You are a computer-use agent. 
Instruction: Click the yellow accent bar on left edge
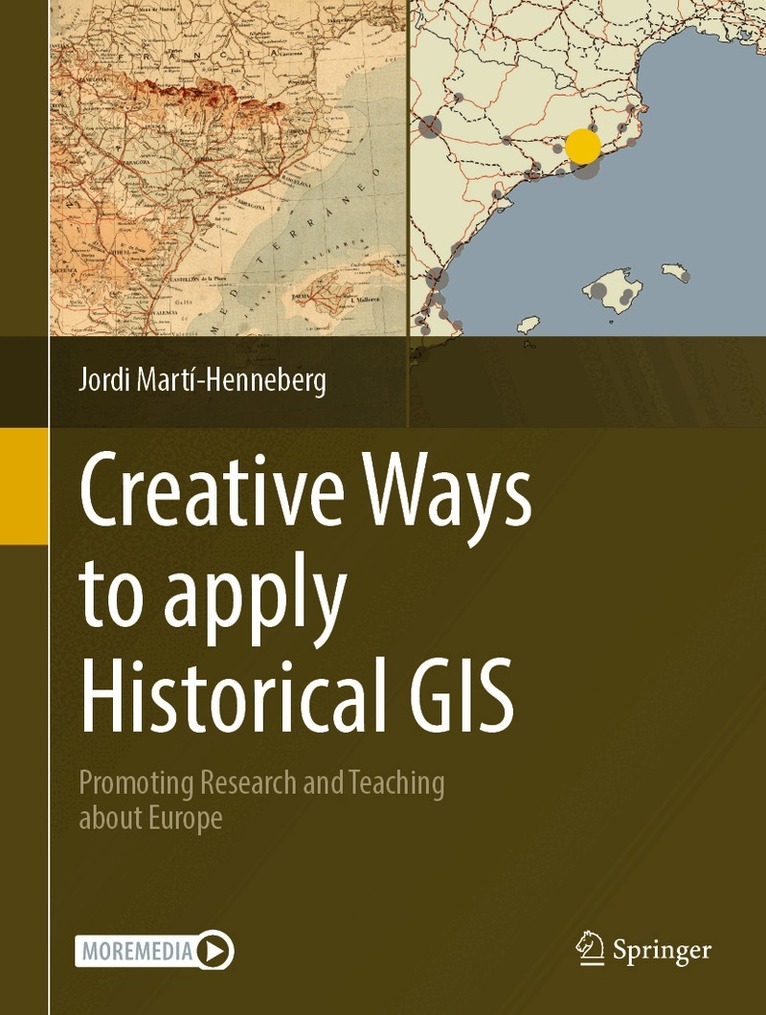(x=23, y=485)
